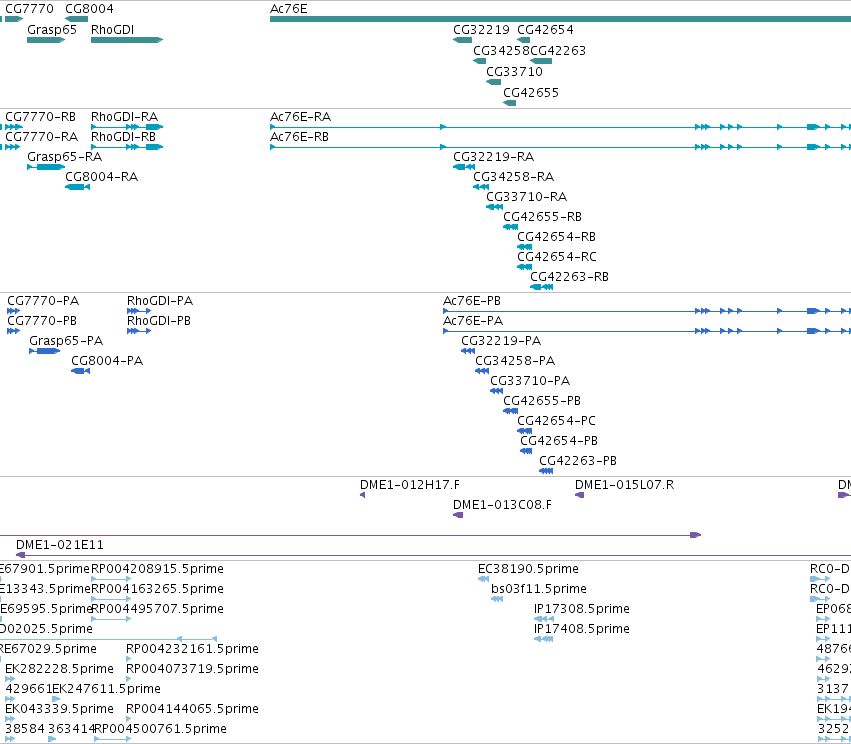Screen dimensions: 851x744
Task: Click the CG32219 gene label
Action: pyautogui.click(x=481, y=30)
